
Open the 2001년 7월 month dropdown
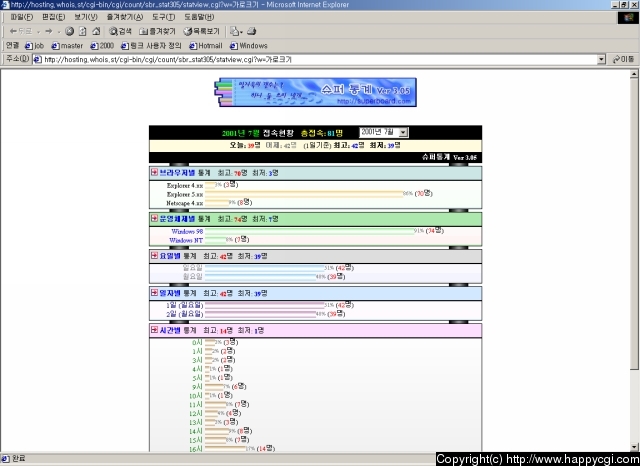(x=384, y=132)
